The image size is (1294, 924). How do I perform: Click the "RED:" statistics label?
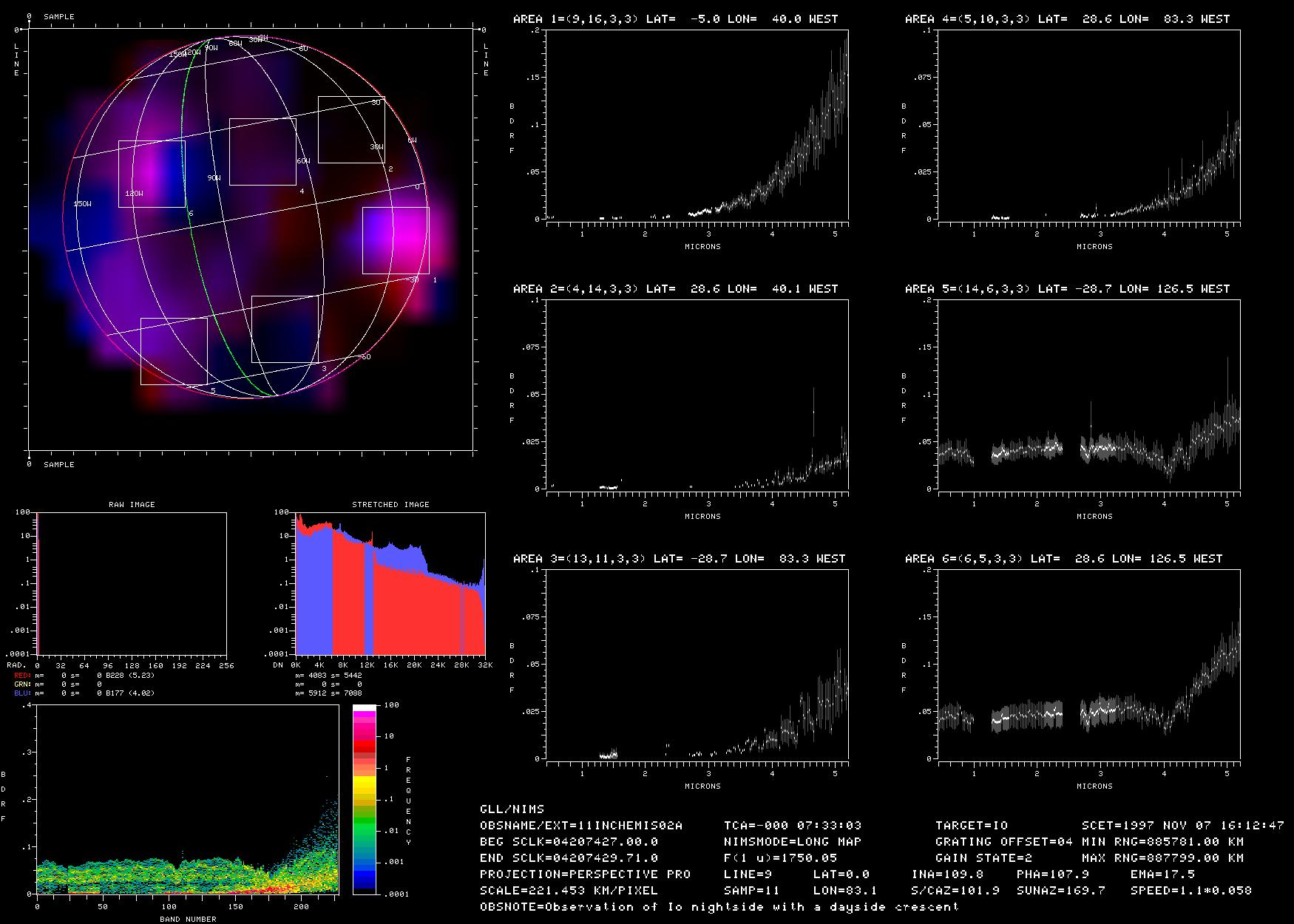point(22,676)
